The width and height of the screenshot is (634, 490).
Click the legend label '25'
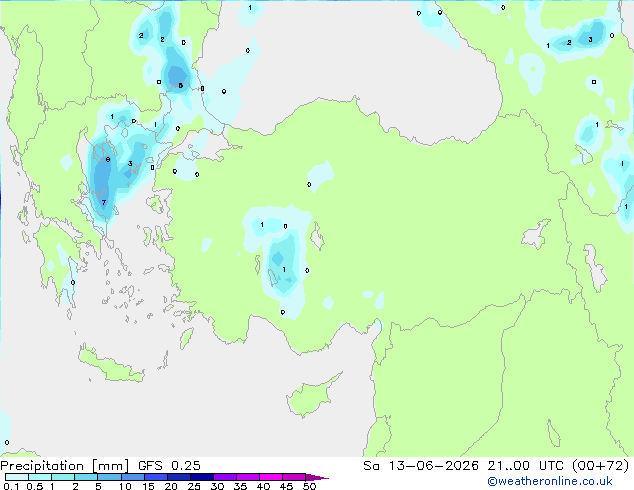194,486
